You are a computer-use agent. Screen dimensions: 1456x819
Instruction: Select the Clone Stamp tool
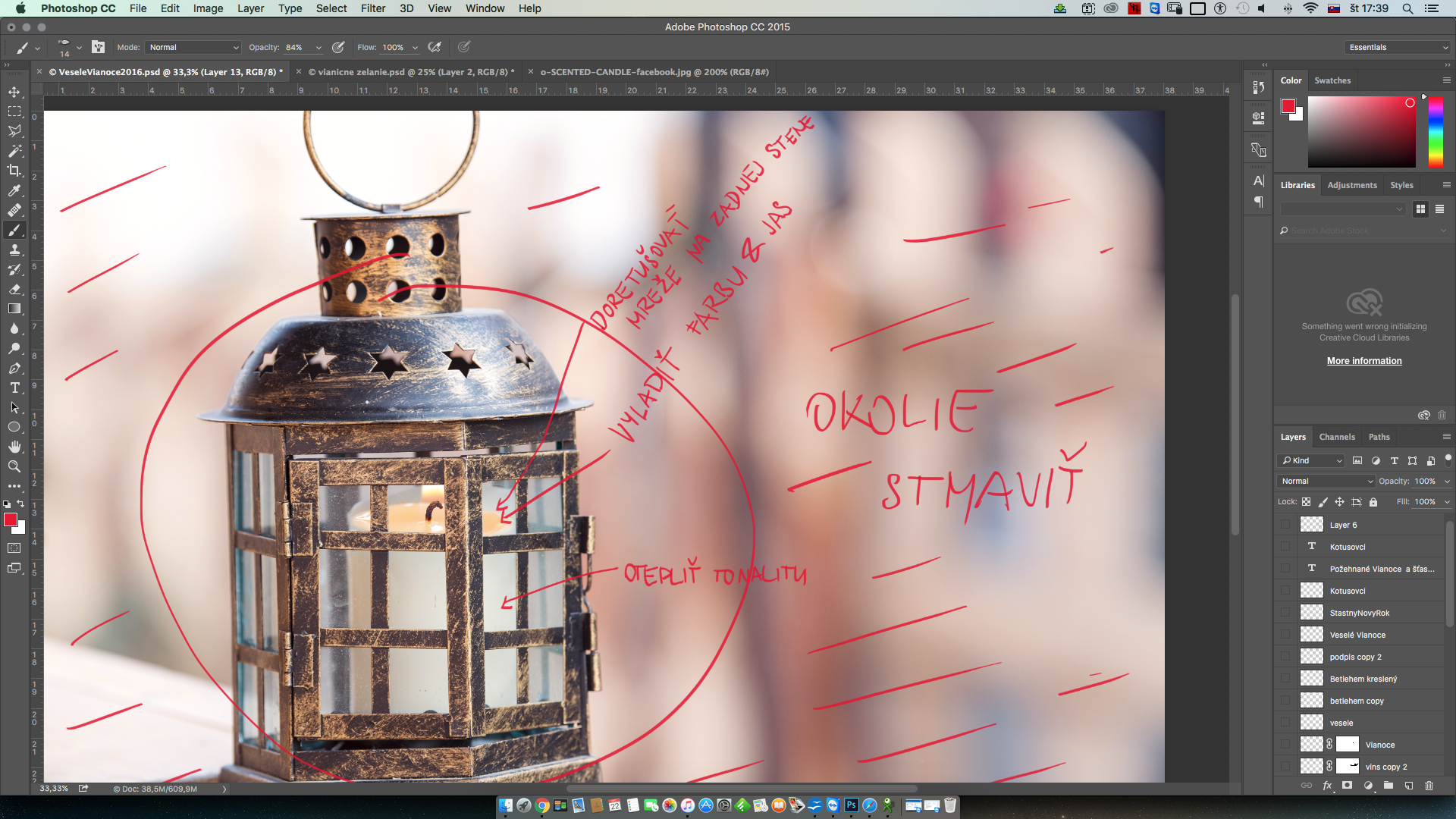(14, 249)
